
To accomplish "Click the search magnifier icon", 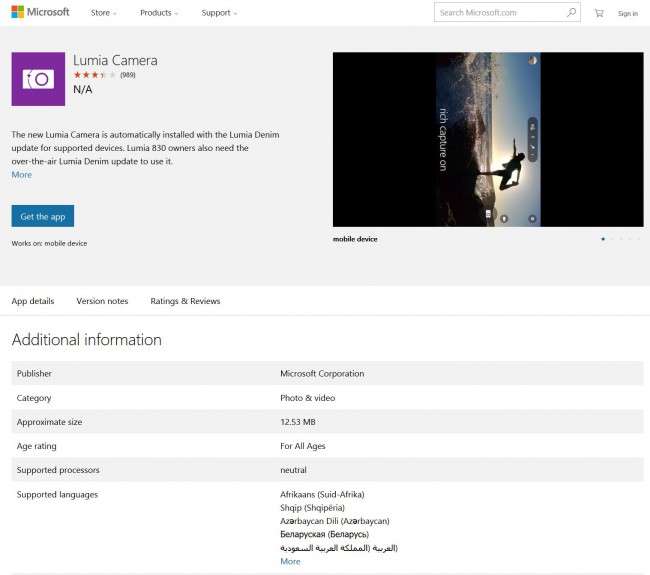I will click(x=571, y=13).
